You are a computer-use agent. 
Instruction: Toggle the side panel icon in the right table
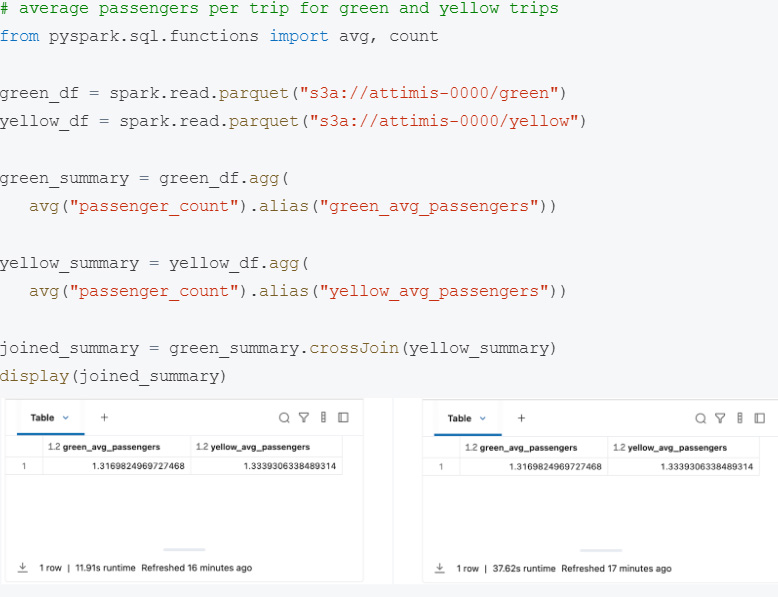(x=760, y=418)
